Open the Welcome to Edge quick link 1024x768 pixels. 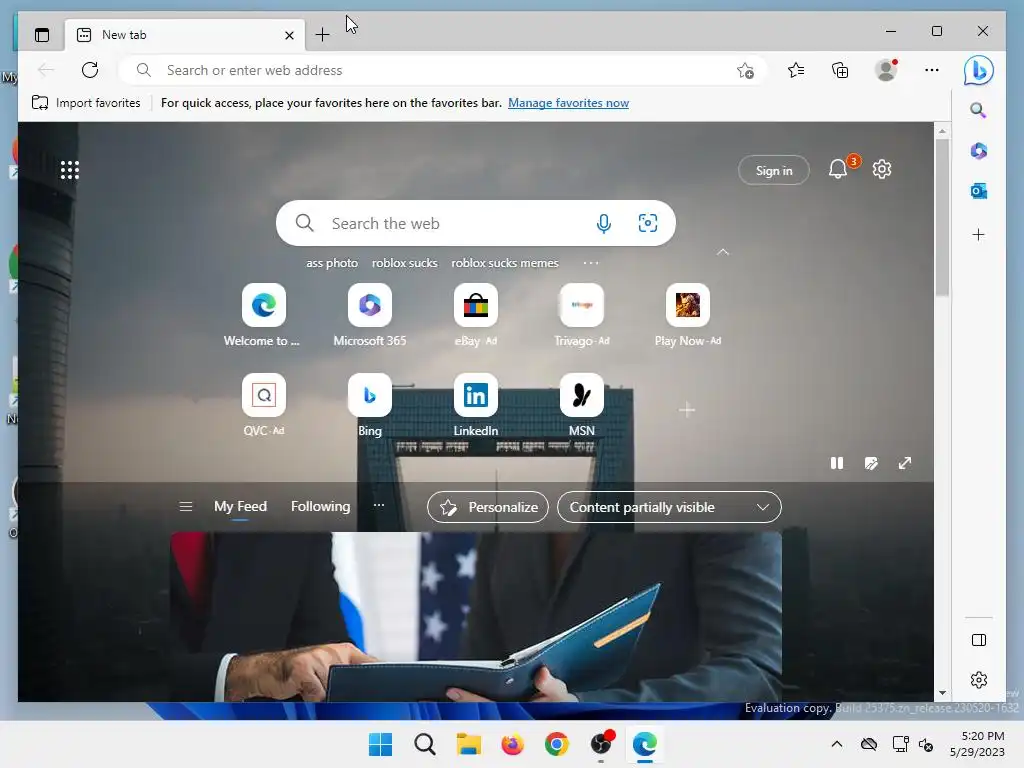[x=263, y=316]
